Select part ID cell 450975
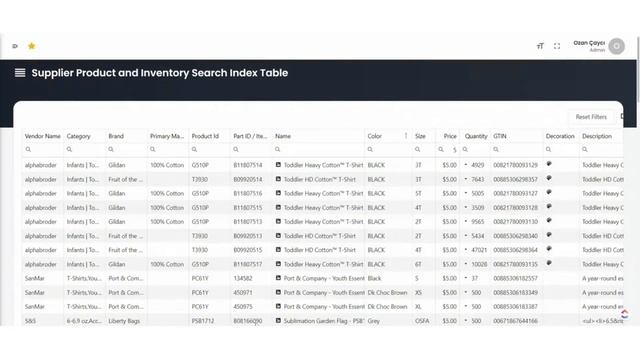The height and width of the screenshot is (360, 640). (x=243, y=307)
